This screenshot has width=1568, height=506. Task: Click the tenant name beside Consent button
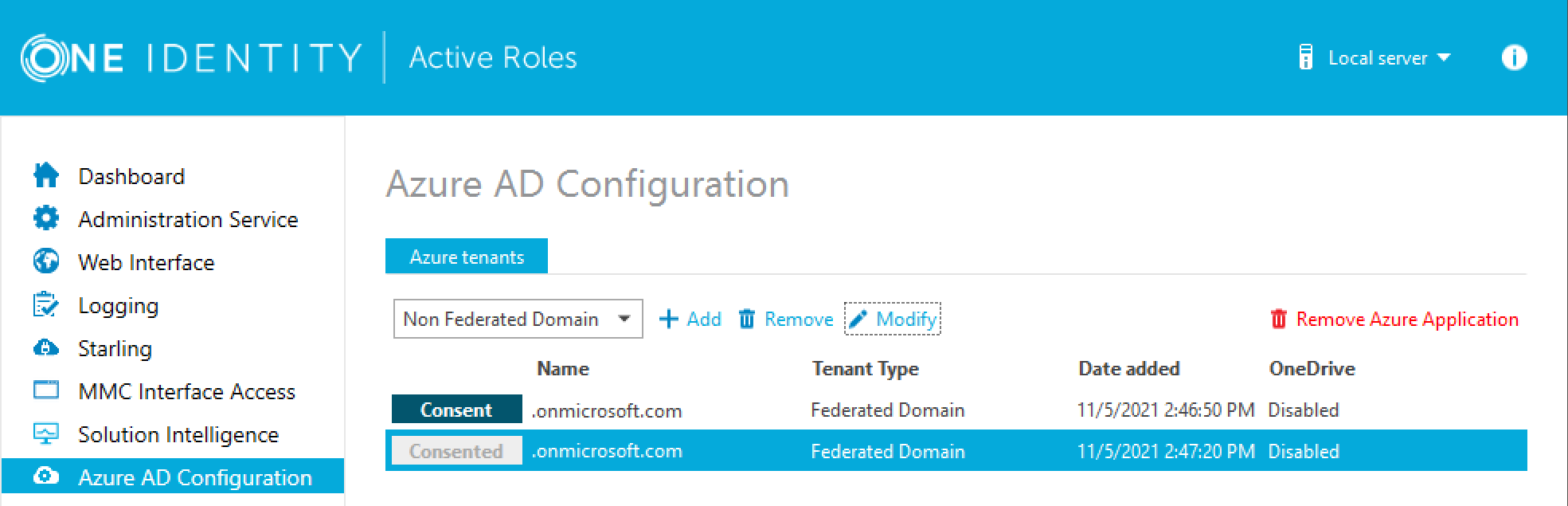pyautogui.click(x=607, y=410)
